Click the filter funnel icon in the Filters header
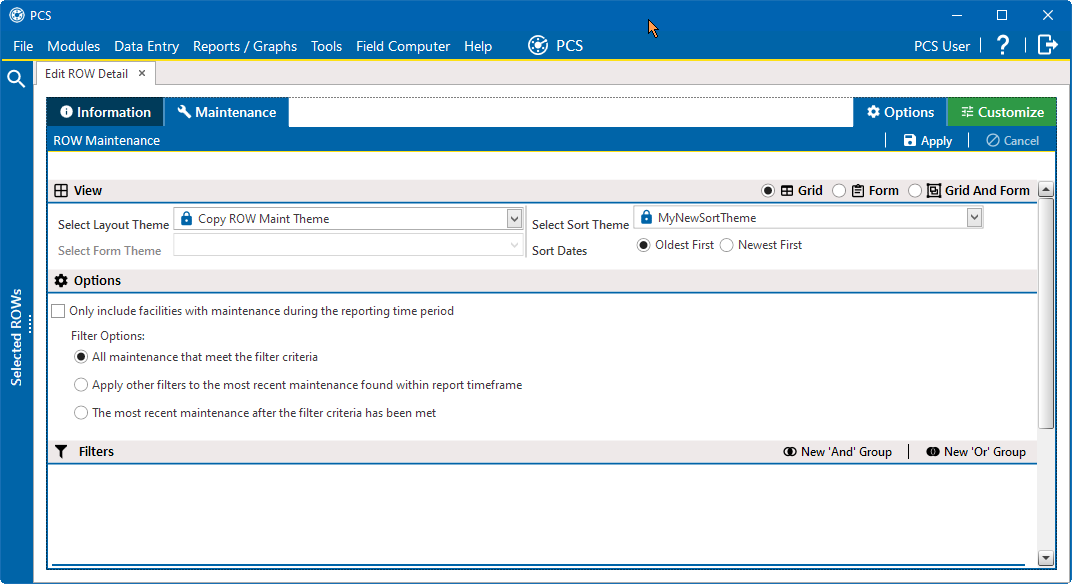1072x584 pixels. pyautogui.click(x=60, y=451)
